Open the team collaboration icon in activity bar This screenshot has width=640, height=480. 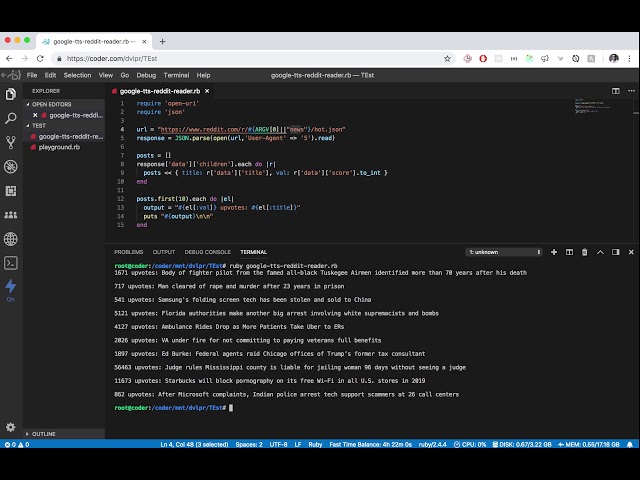click(11, 215)
